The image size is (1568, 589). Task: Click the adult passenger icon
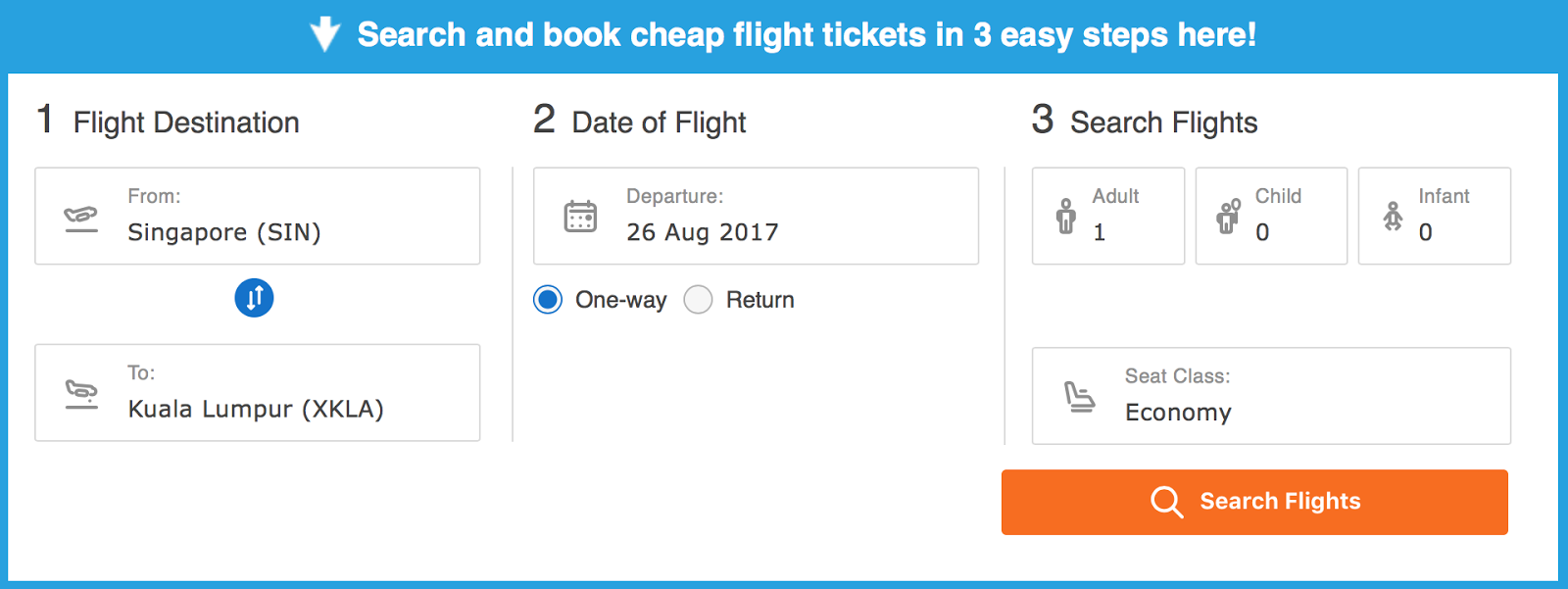[x=1065, y=216]
